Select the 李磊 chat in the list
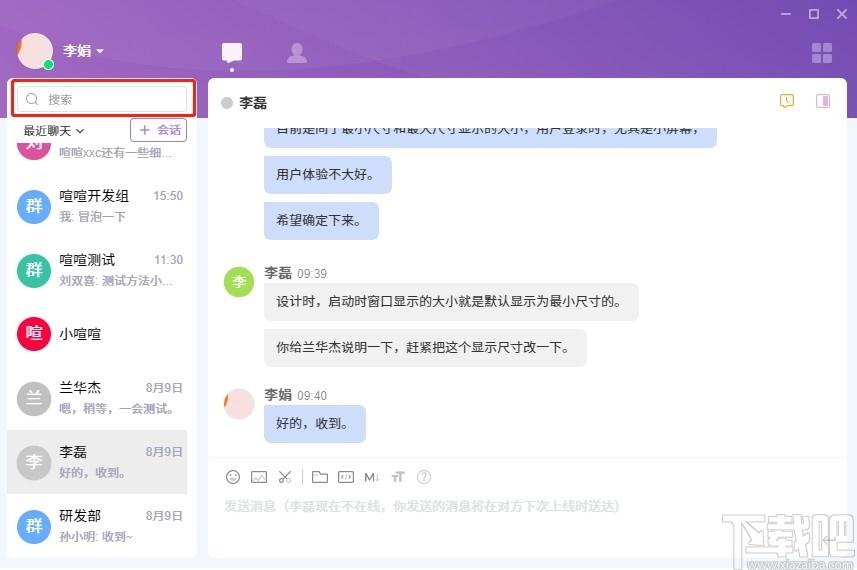The height and width of the screenshot is (570, 857). coord(97,462)
